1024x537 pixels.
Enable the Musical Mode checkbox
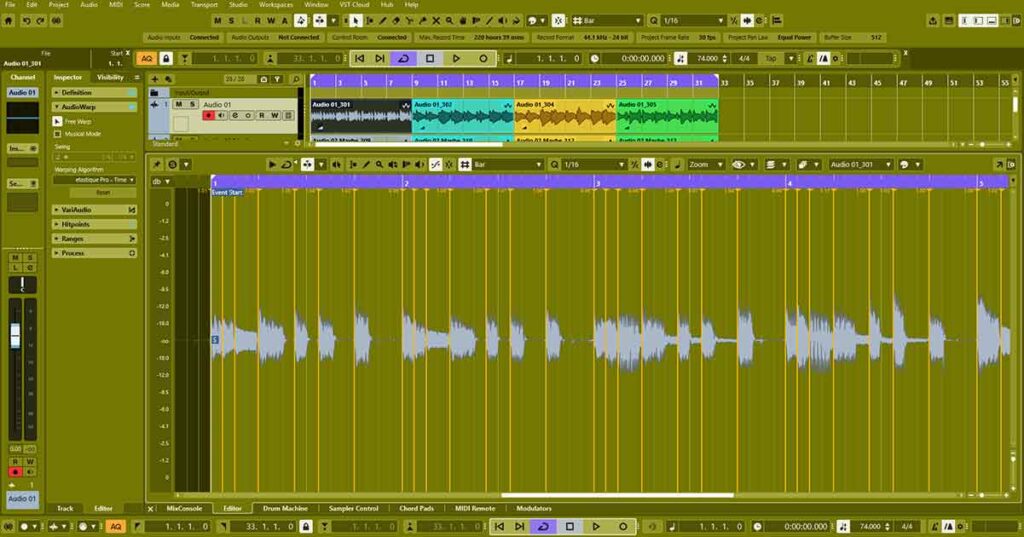coord(57,133)
